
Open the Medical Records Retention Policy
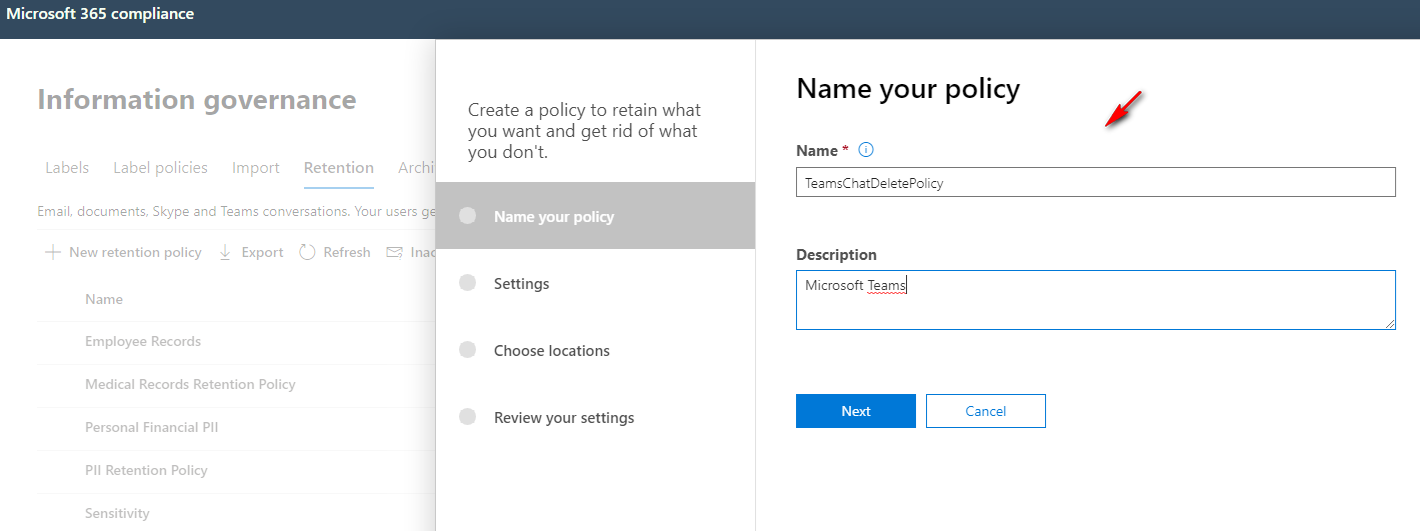click(x=190, y=384)
